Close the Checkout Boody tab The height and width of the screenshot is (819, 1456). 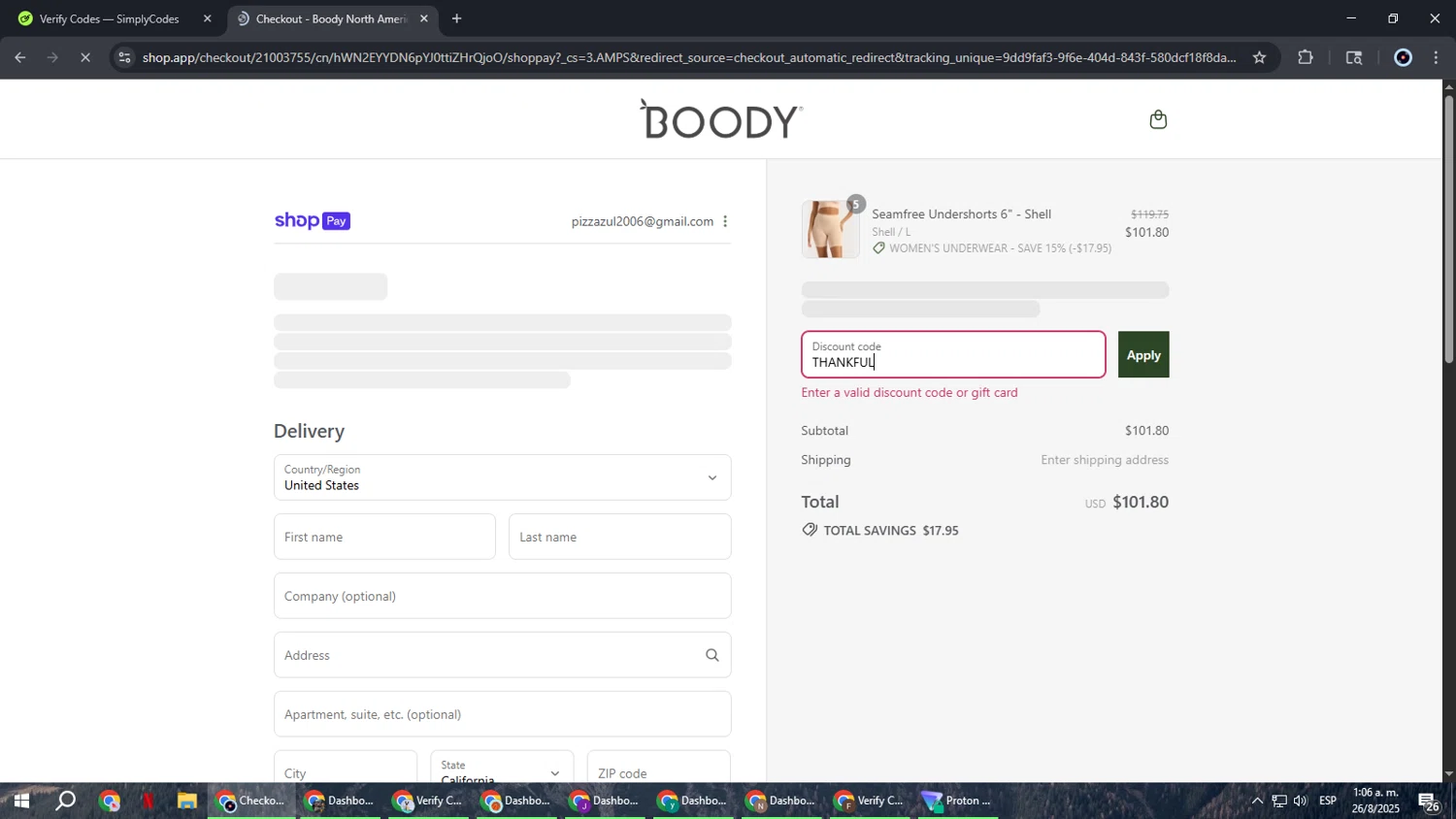click(x=423, y=18)
